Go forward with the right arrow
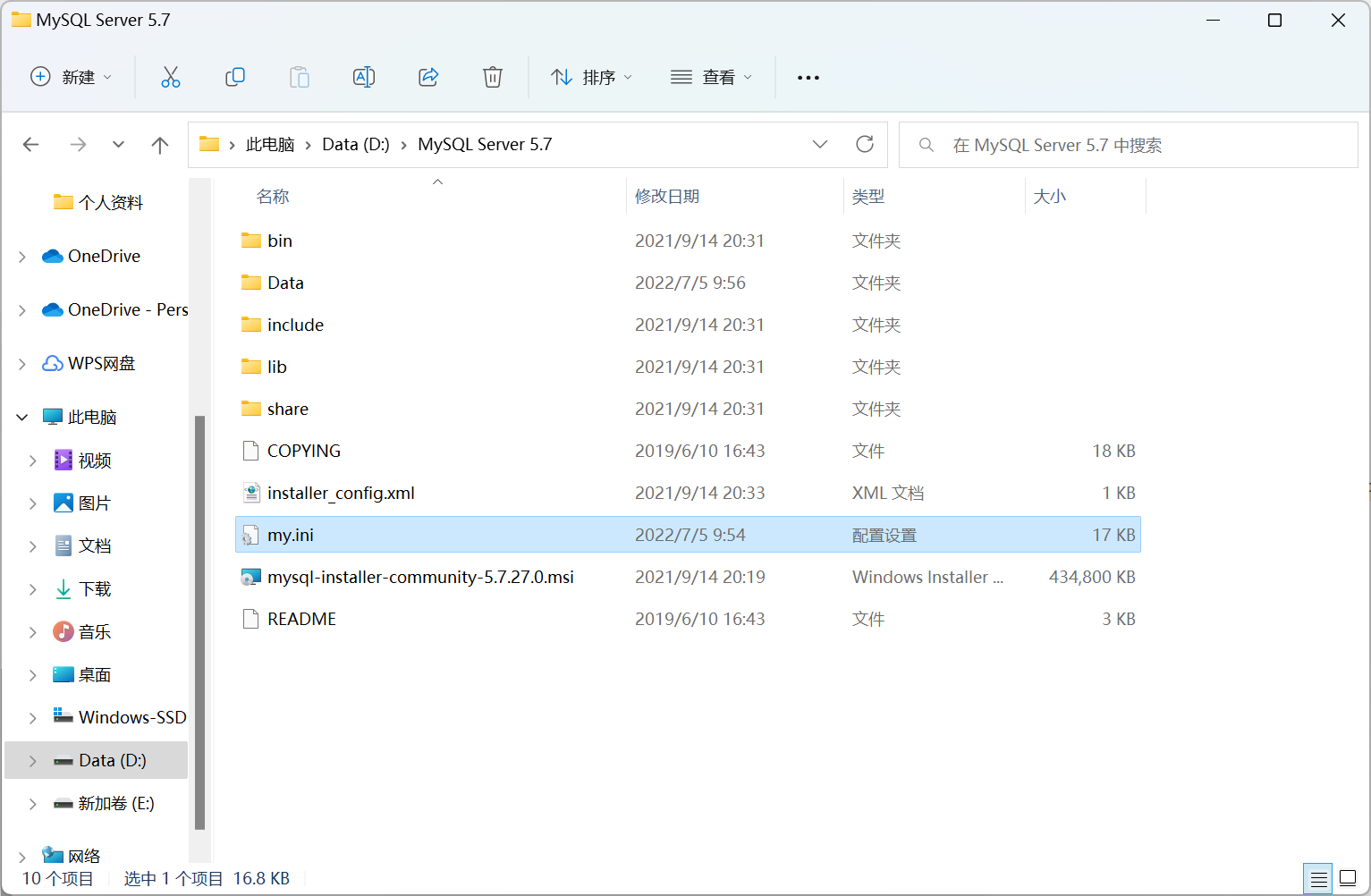Screen dimensions: 1371x896 (x=79, y=145)
